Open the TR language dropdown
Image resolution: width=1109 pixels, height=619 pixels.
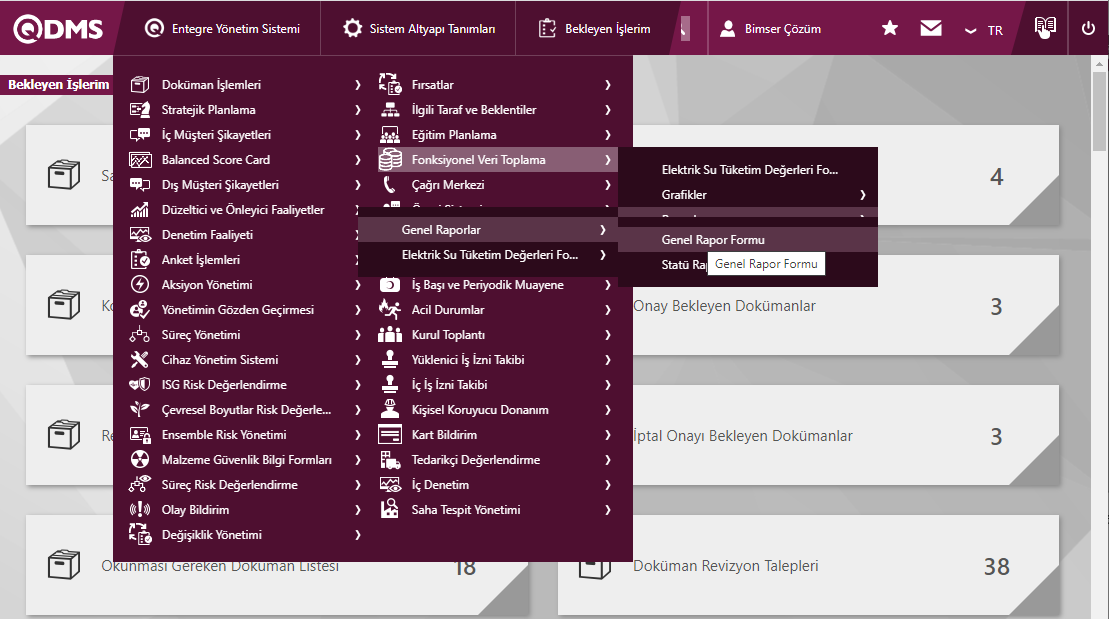(984, 30)
